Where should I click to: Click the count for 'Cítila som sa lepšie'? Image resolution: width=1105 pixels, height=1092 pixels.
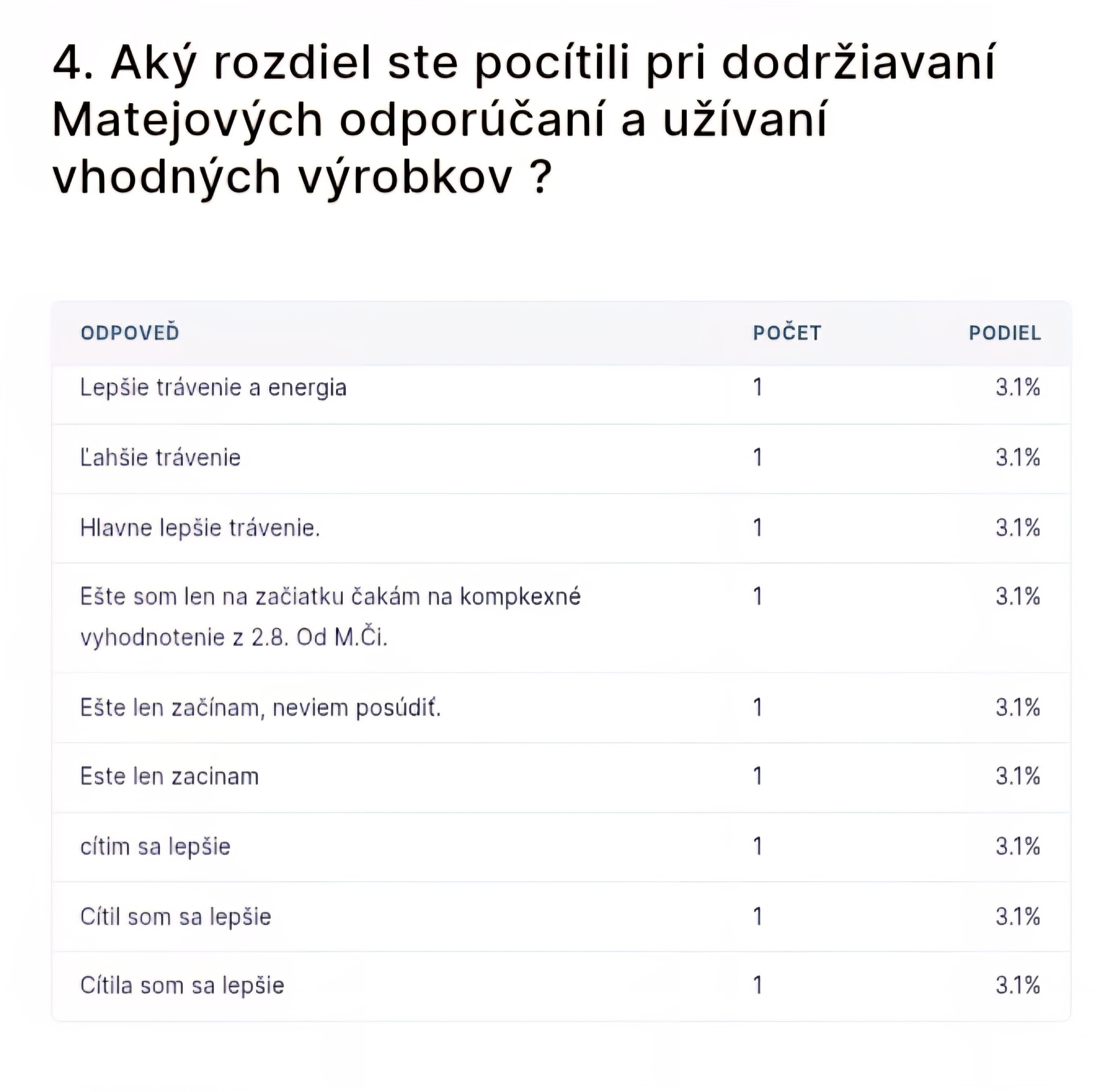[757, 985]
